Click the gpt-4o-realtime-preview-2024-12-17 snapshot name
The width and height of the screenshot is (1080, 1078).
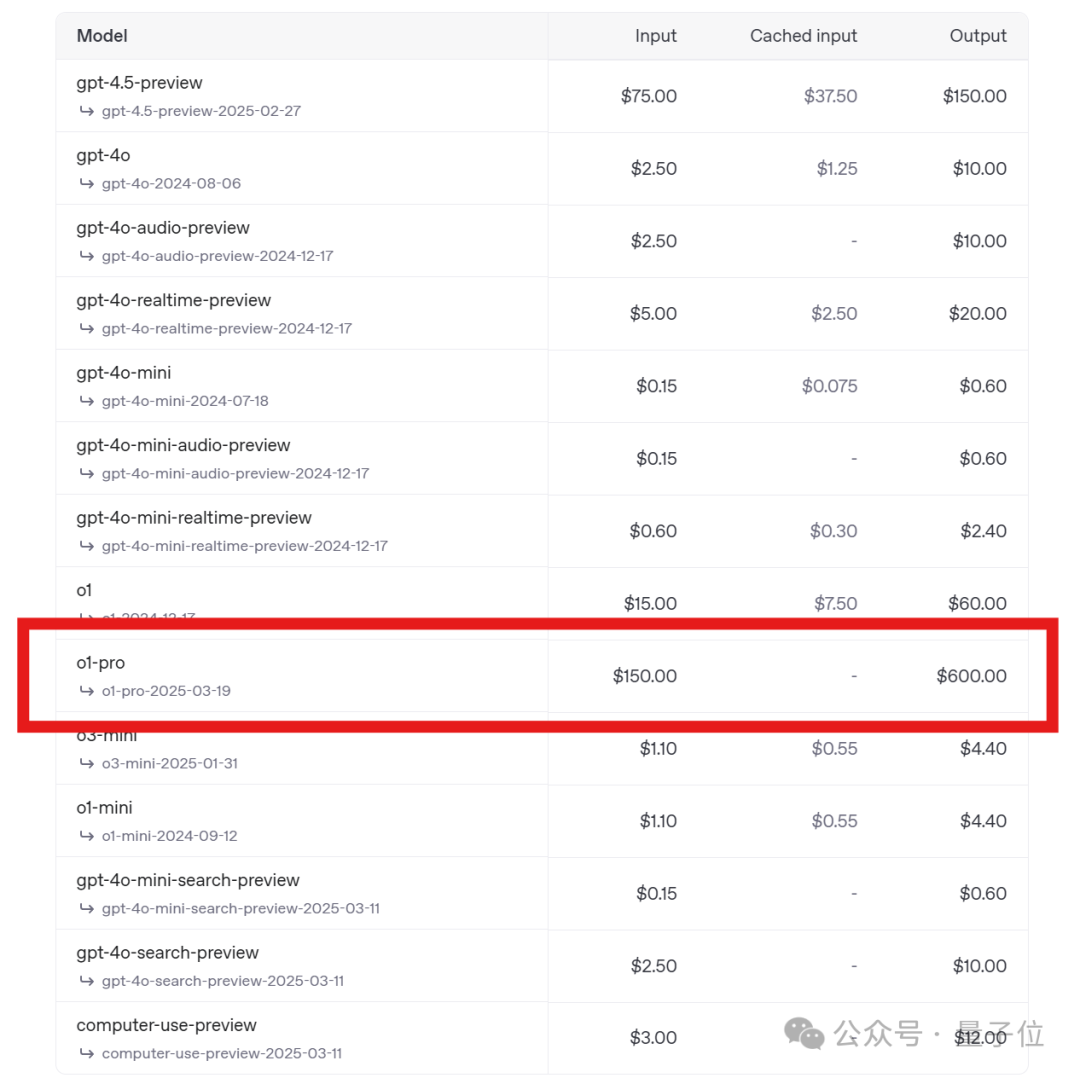tap(226, 328)
